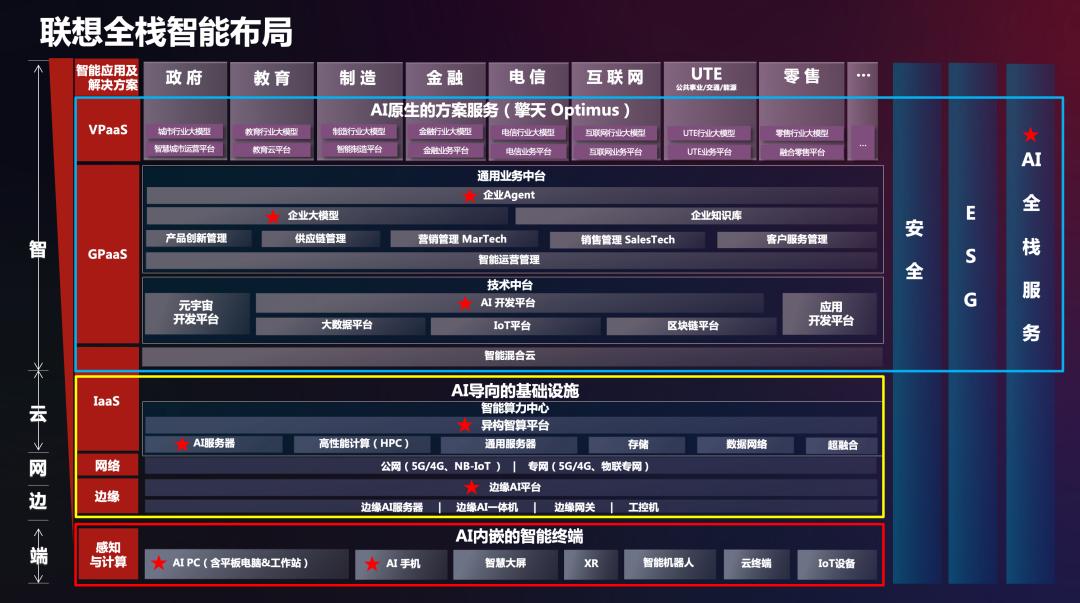Click the 感知与计算 label
This screenshot has height=603, width=1080.
(108, 555)
